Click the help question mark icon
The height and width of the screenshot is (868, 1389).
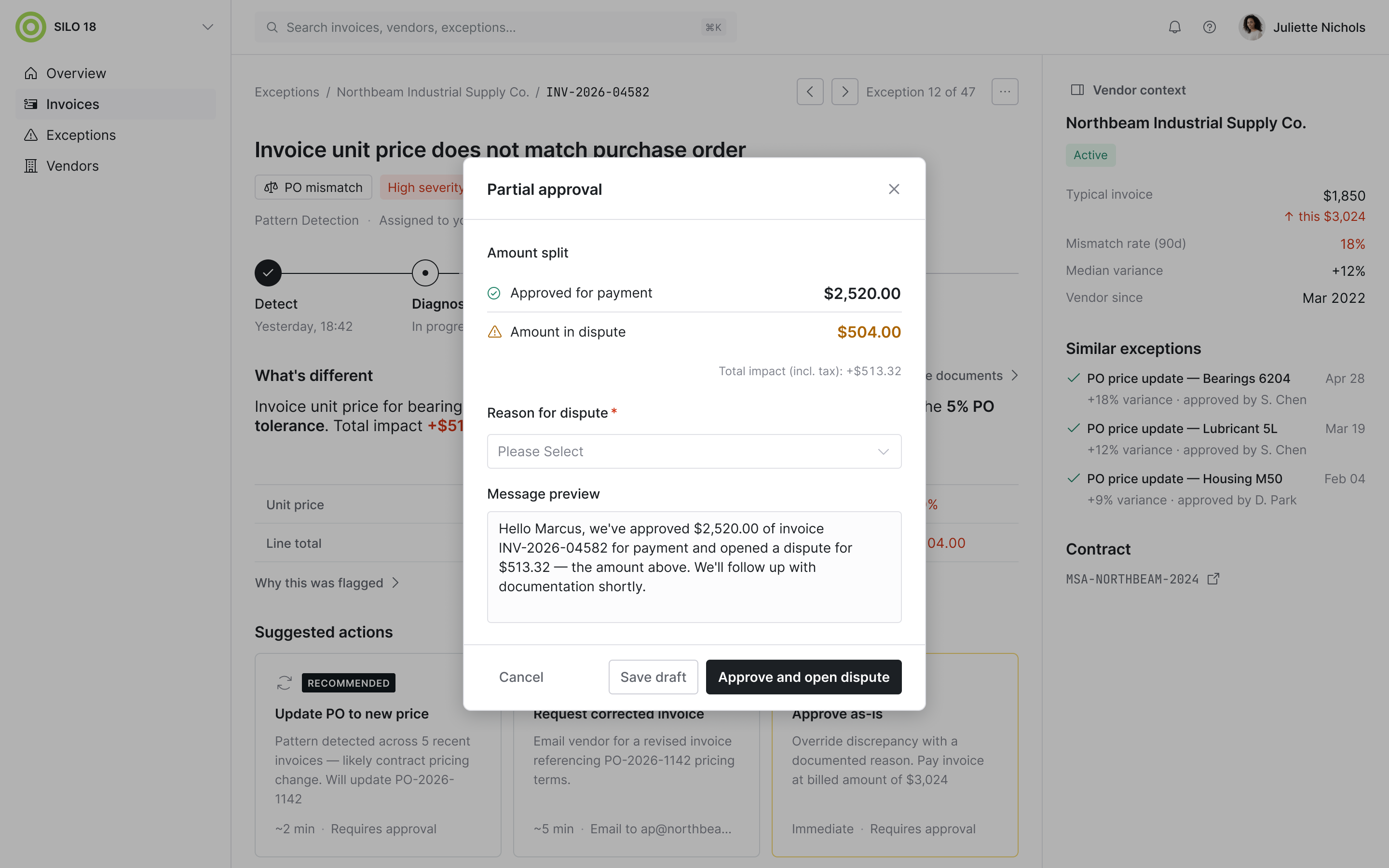(1210, 27)
